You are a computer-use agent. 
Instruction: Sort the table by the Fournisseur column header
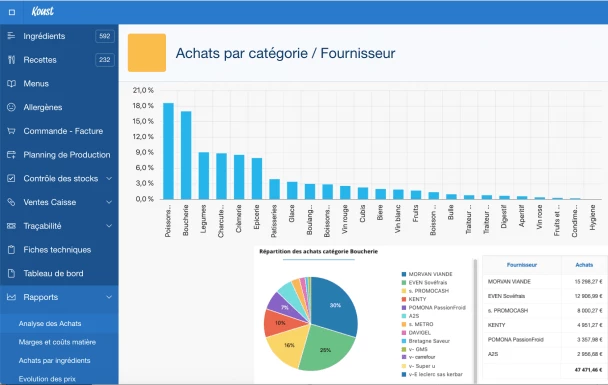pyautogui.click(x=522, y=265)
